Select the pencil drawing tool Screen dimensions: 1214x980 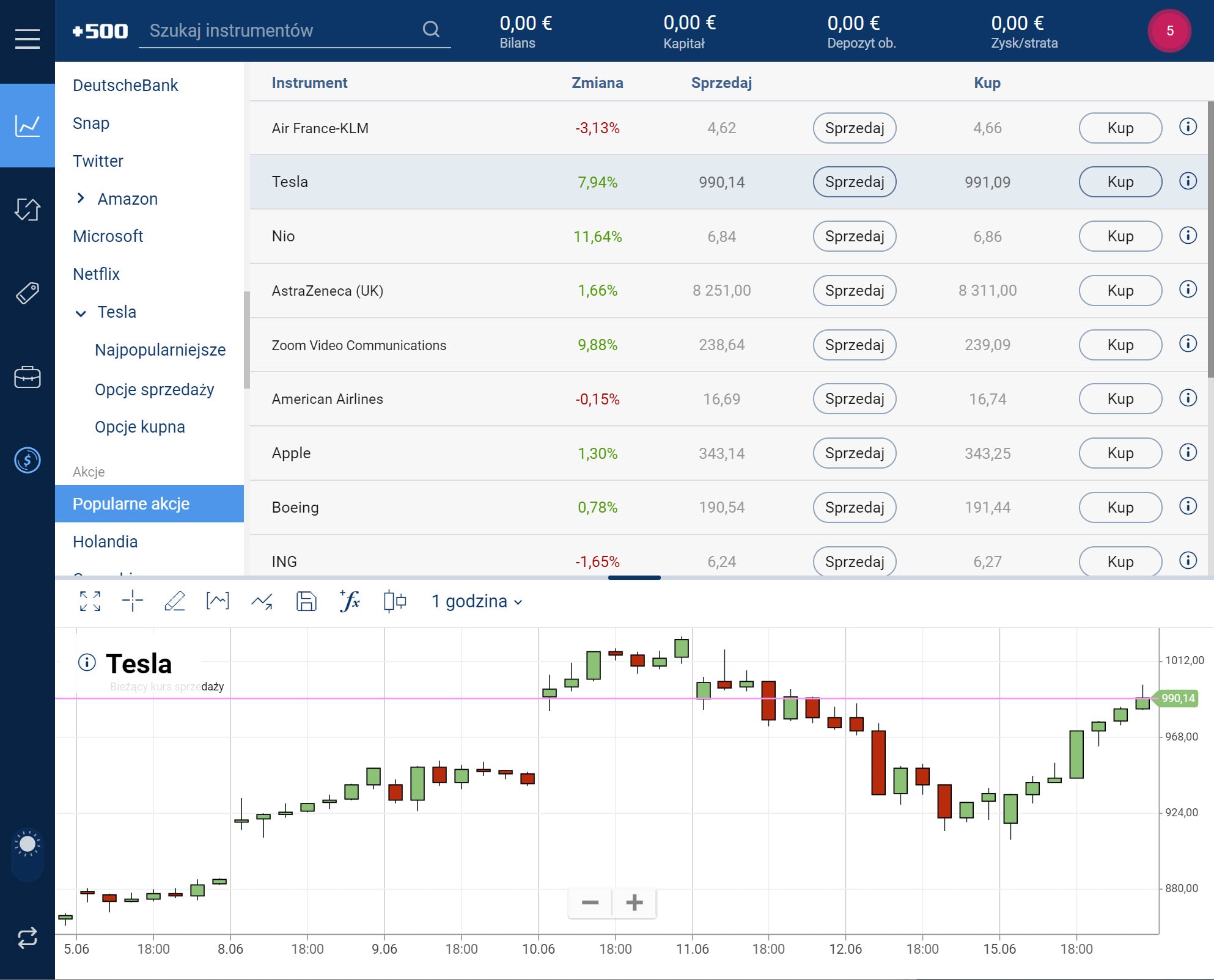(175, 601)
